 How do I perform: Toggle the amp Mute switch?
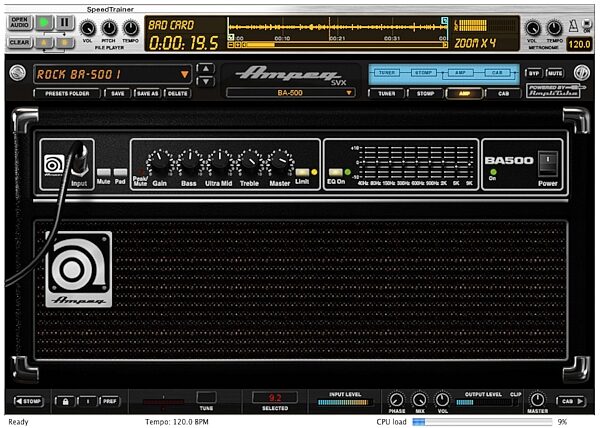[104, 173]
